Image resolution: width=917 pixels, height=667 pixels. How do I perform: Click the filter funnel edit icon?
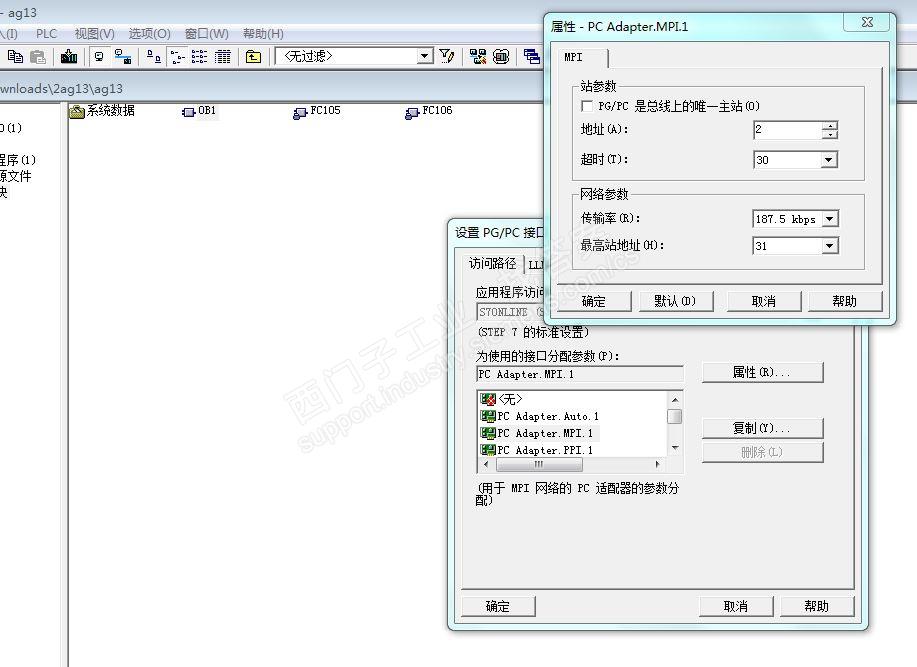pos(447,57)
